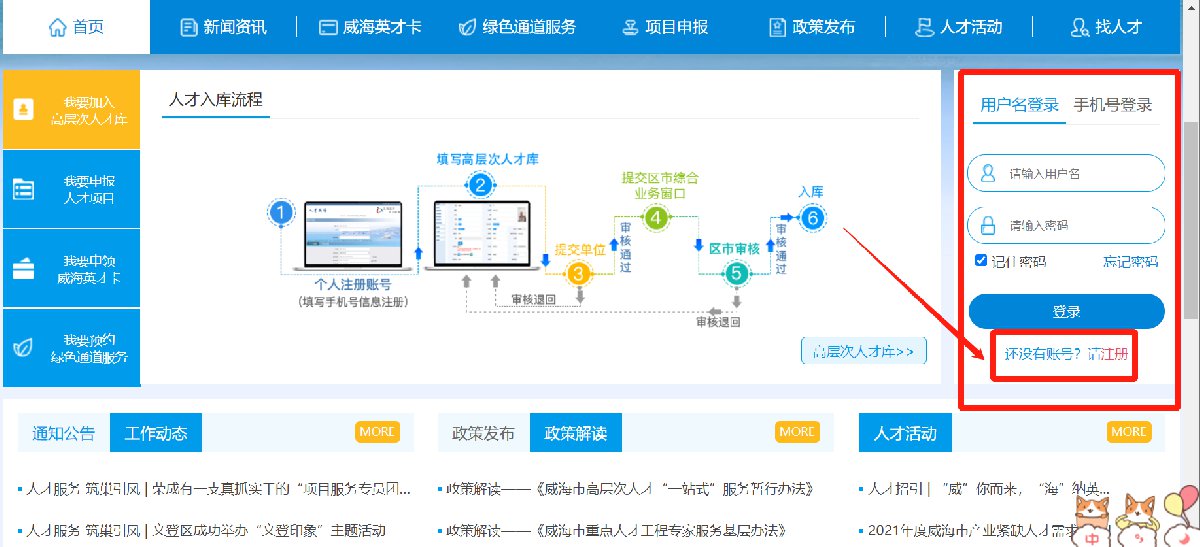This screenshot has width=1200, height=547.
Task: Click the 请输入用户名 username input field
Action: click(1080, 173)
